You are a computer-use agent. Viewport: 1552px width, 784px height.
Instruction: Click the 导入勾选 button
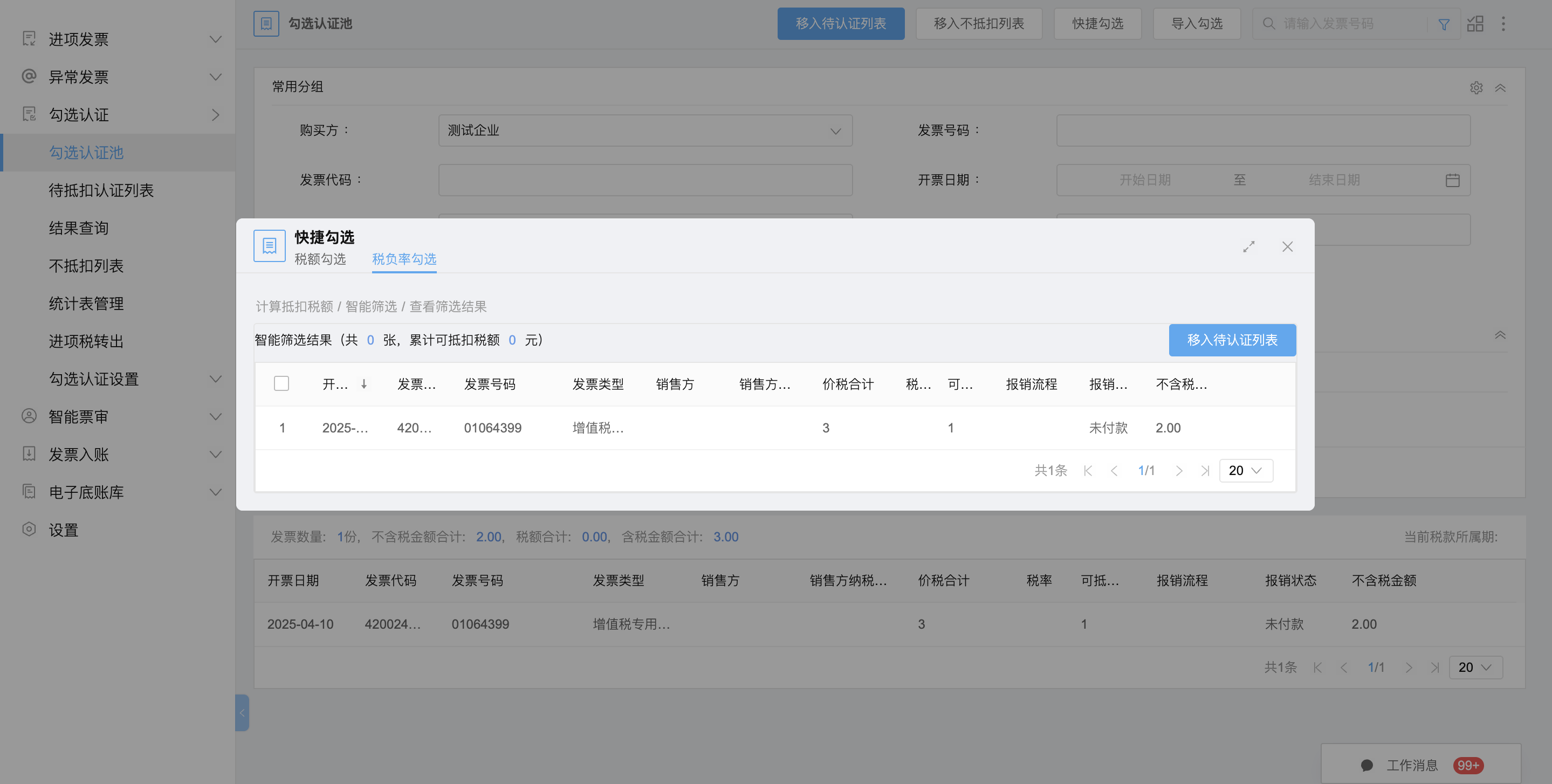tap(1197, 24)
